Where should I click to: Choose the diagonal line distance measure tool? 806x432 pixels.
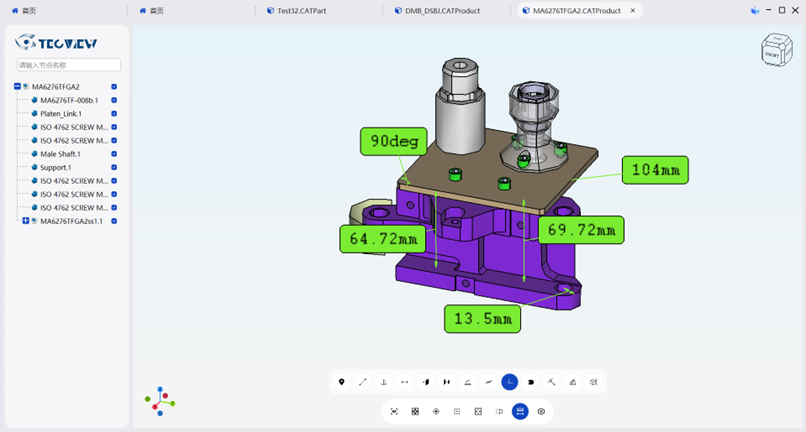tap(363, 382)
